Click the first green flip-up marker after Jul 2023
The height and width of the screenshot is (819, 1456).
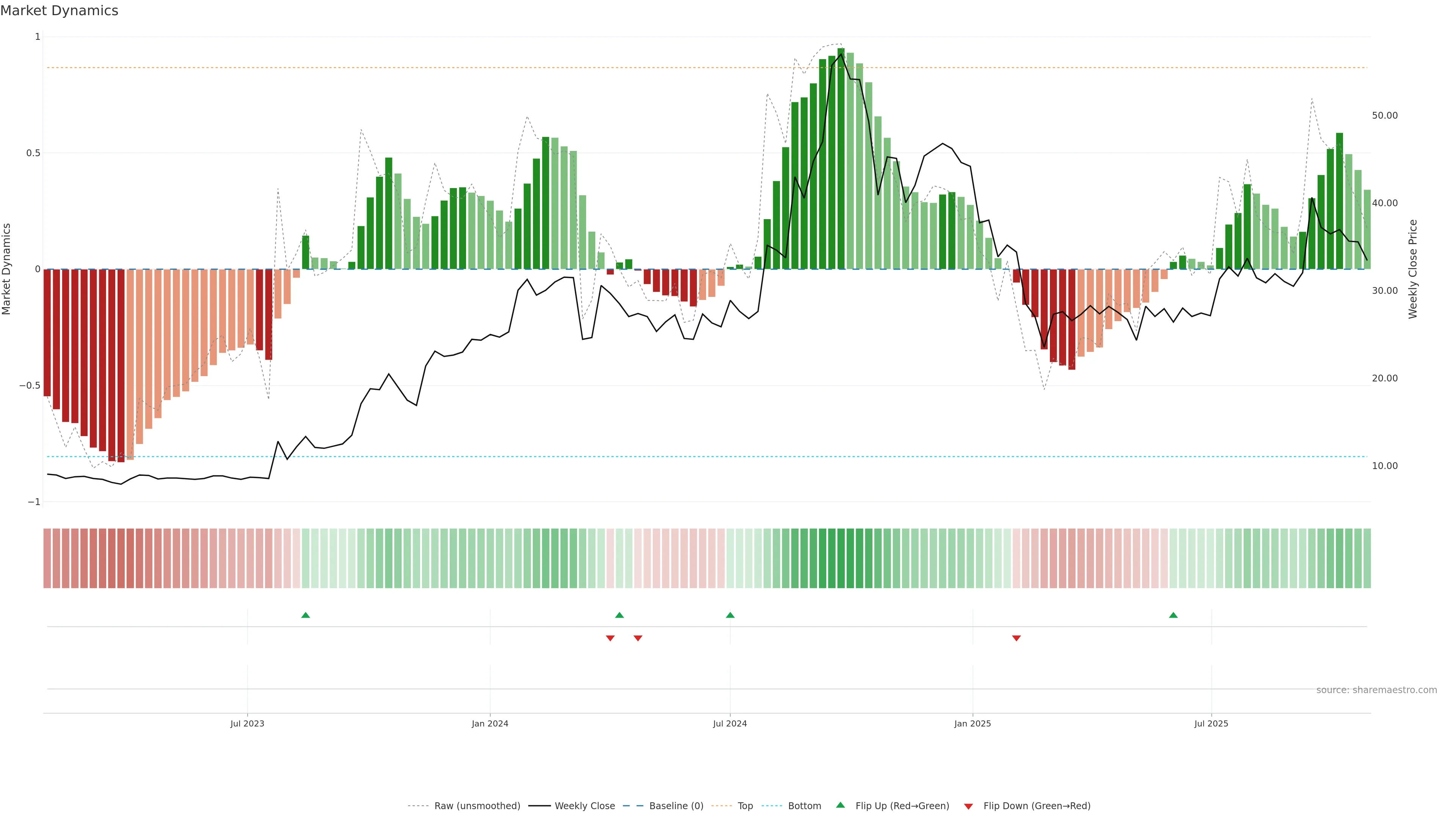click(306, 615)
